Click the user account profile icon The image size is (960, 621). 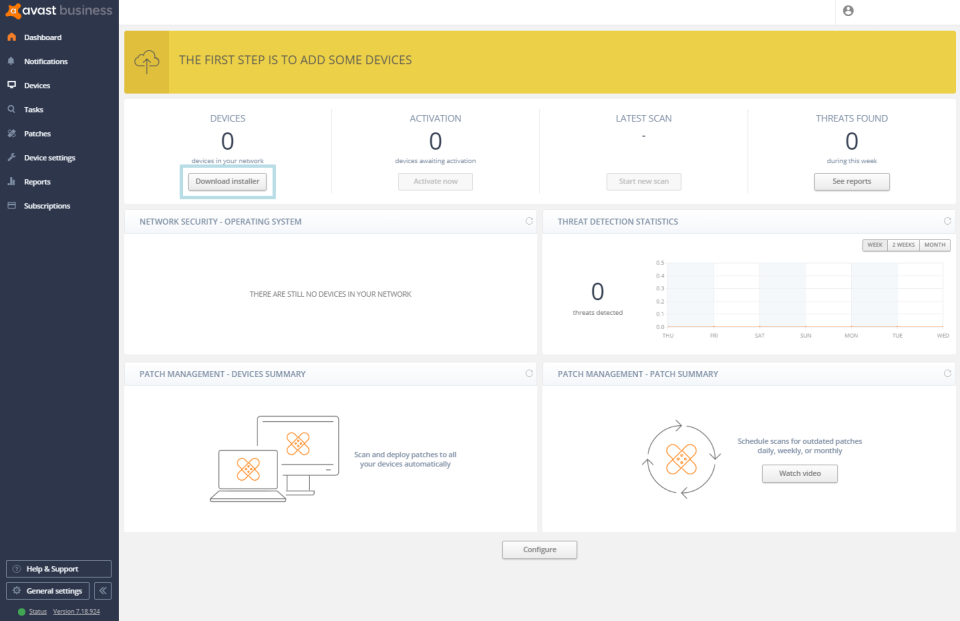(849, 11)
